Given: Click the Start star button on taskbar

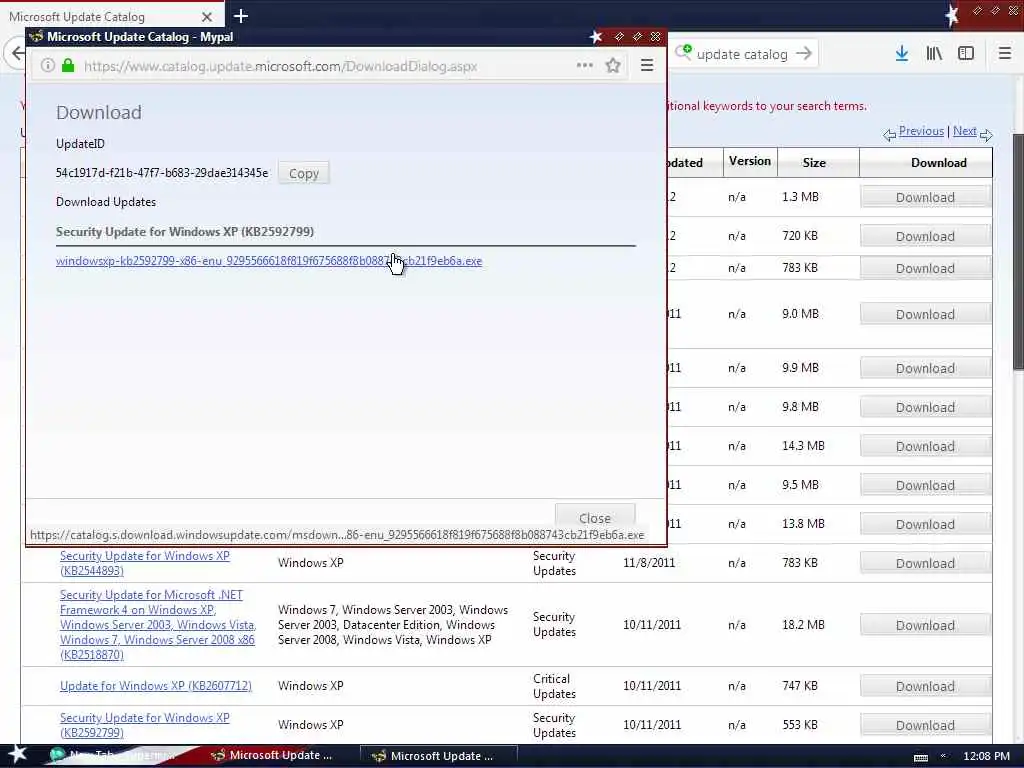Looking at the screenshot, I should [x=18, y=754].
